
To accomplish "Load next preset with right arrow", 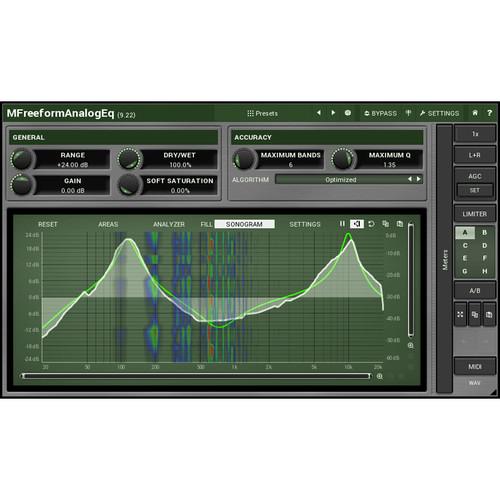I will click(x=333, y=113).
